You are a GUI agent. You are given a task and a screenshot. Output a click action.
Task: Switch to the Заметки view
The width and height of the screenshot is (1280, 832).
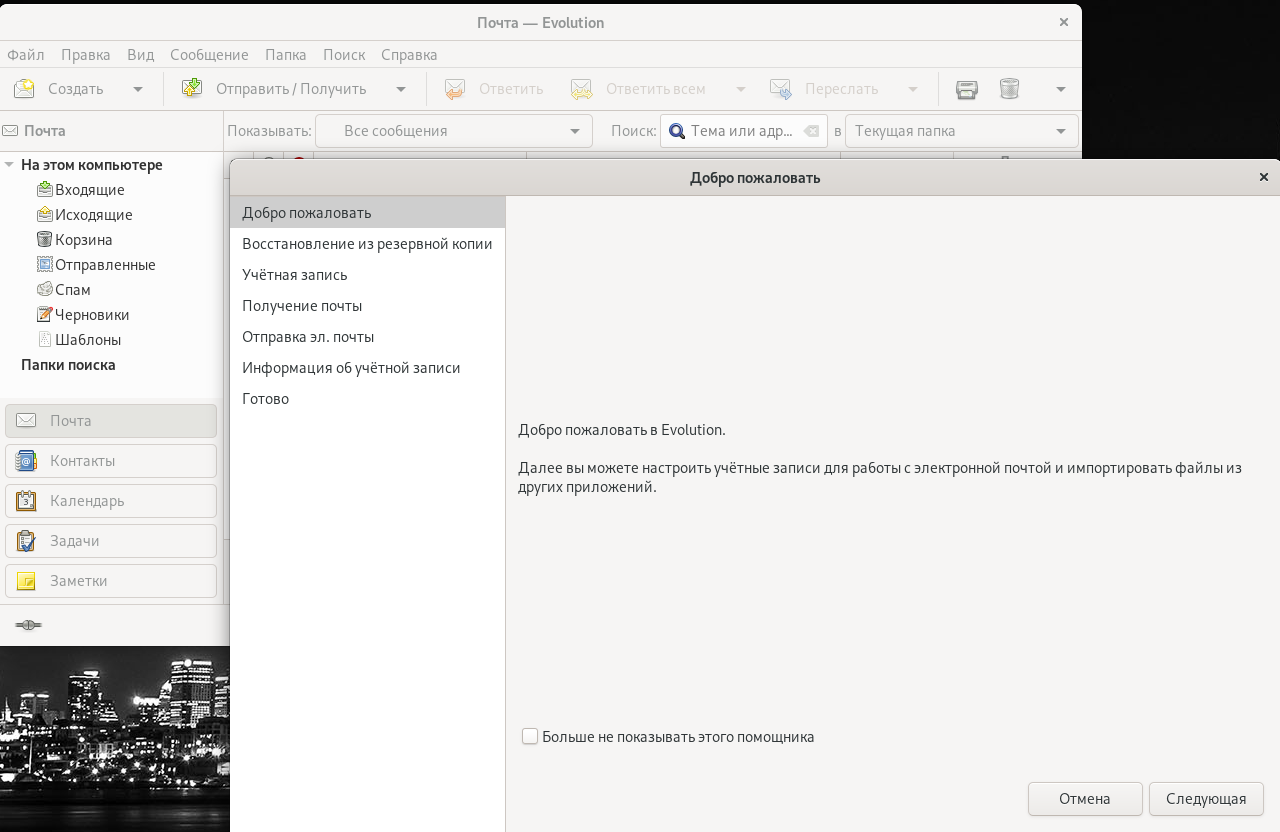tap(111, 581)
